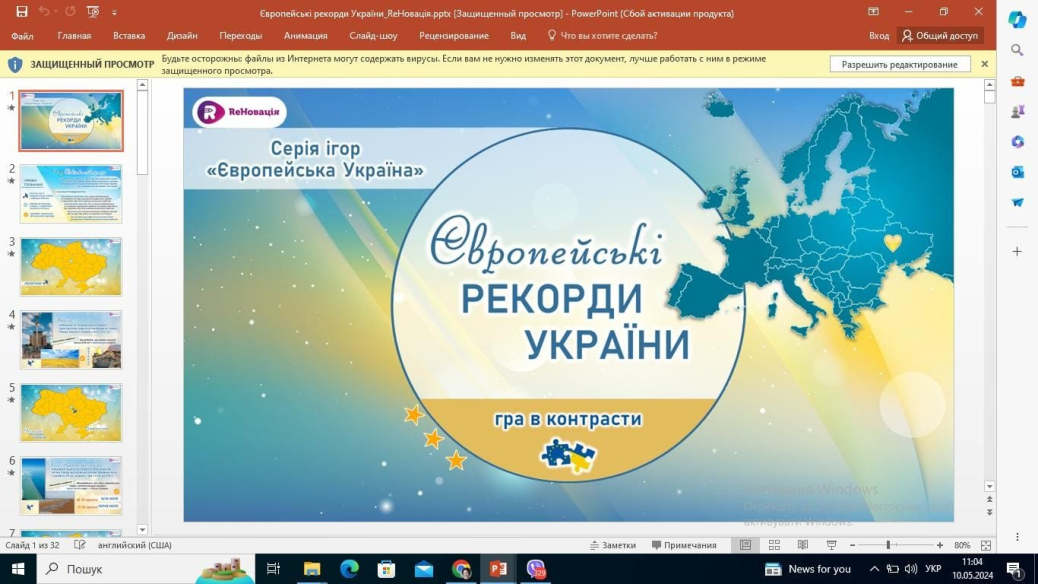Click the plus icon in the right sidebar
The width and height of the screenshot is (1038, 584).
point(1017,252)
